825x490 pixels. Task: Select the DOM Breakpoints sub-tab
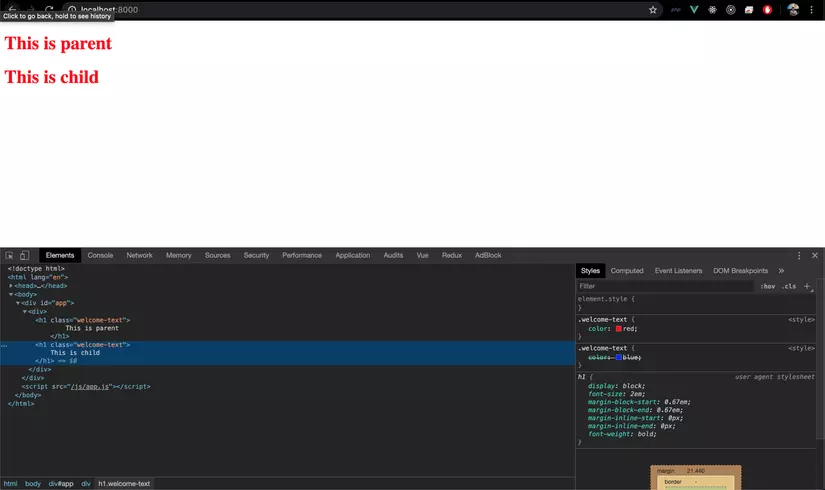tap(741, 271)
